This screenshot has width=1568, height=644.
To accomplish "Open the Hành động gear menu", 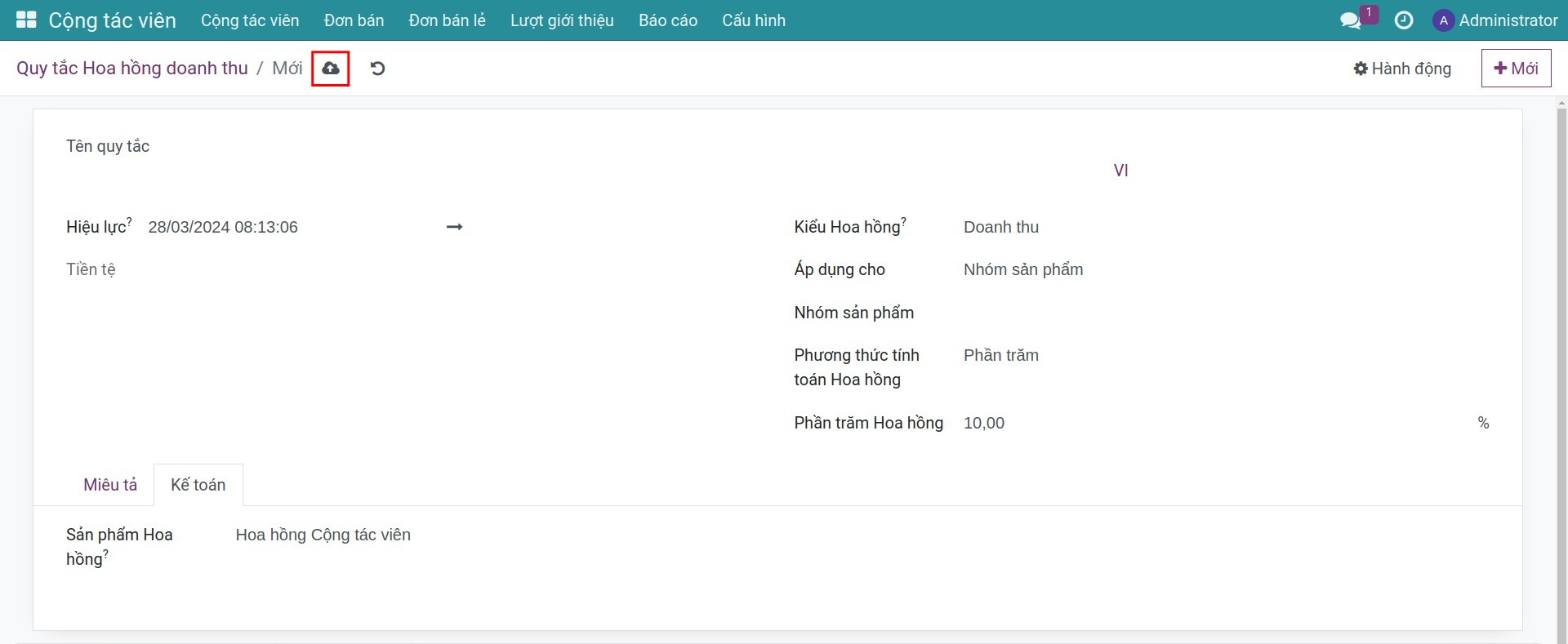I will click(x=1402, y=69).
